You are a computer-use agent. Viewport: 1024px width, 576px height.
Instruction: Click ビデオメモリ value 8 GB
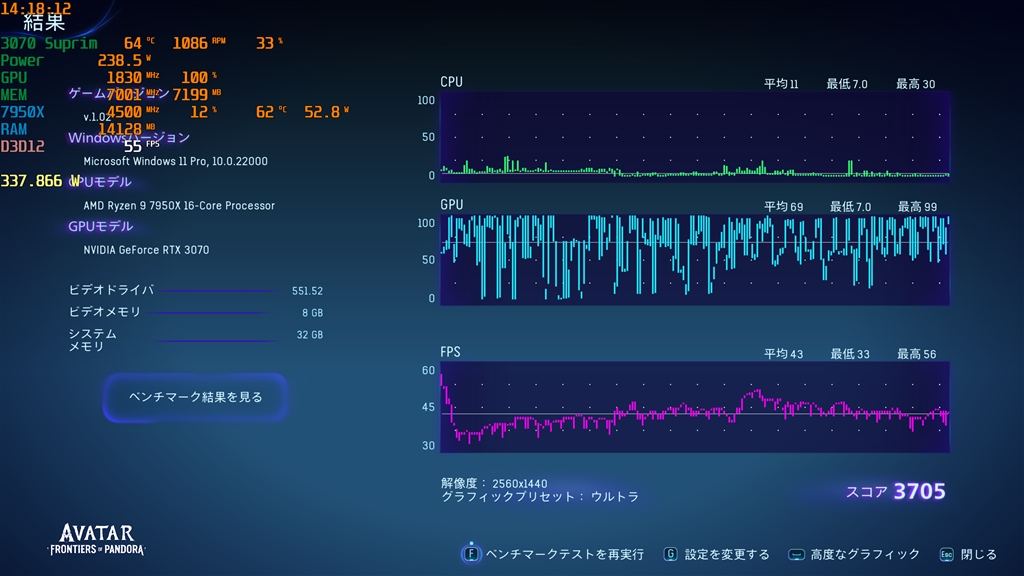[312, 313]
